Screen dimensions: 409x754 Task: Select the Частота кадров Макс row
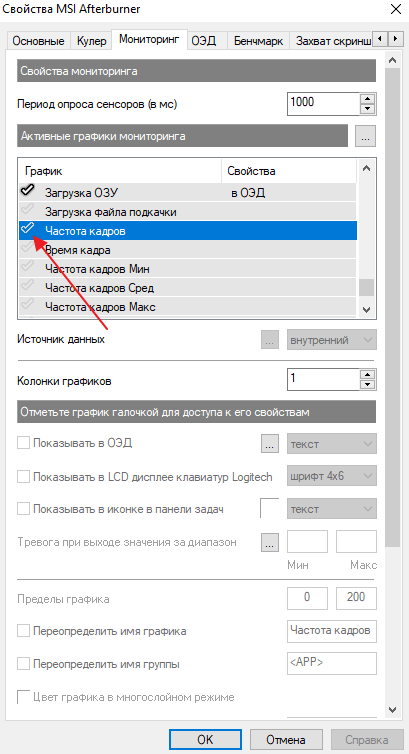[x=188, y=306]
